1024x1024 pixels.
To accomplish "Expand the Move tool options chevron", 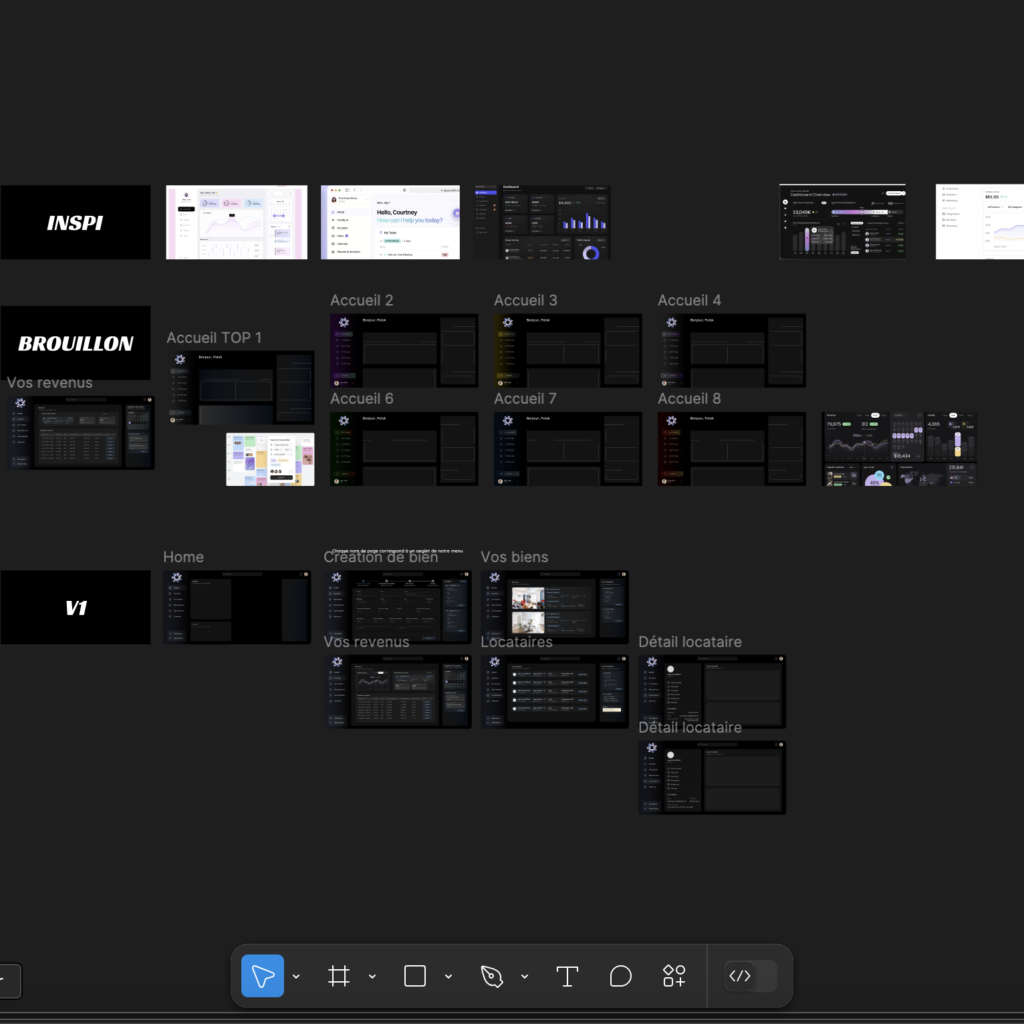I will [296, 977].
